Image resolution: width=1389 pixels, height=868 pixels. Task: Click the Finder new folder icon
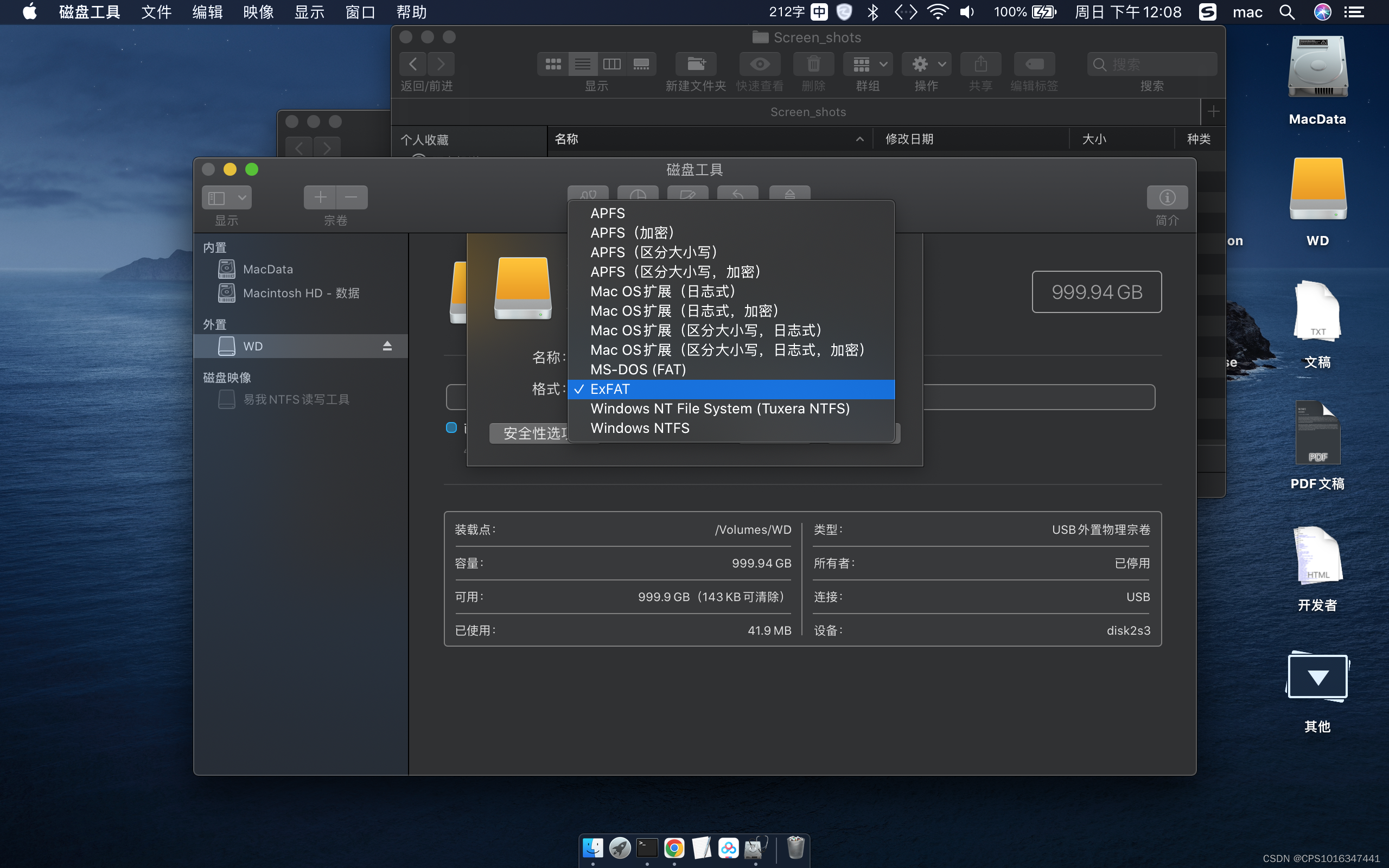click(696, 65)
